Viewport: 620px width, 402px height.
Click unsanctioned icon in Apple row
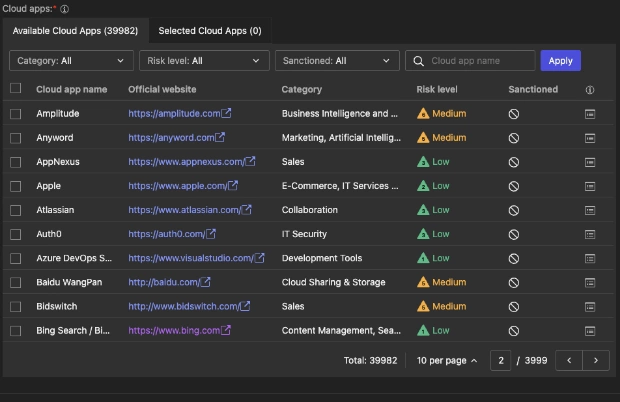pos(514,186)
